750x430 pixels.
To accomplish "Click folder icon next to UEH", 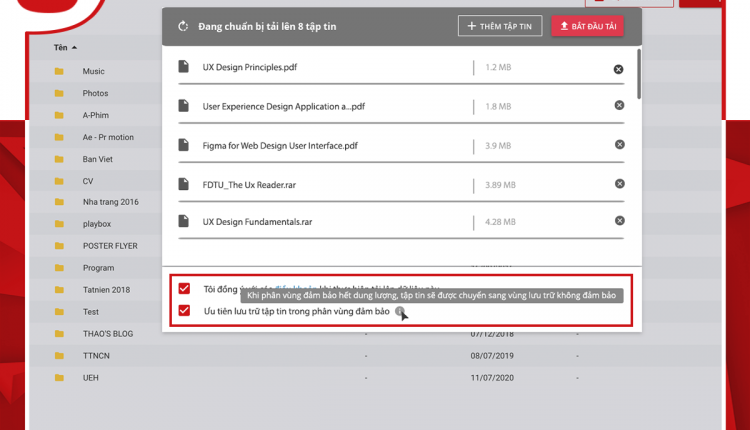I will 59,378.
